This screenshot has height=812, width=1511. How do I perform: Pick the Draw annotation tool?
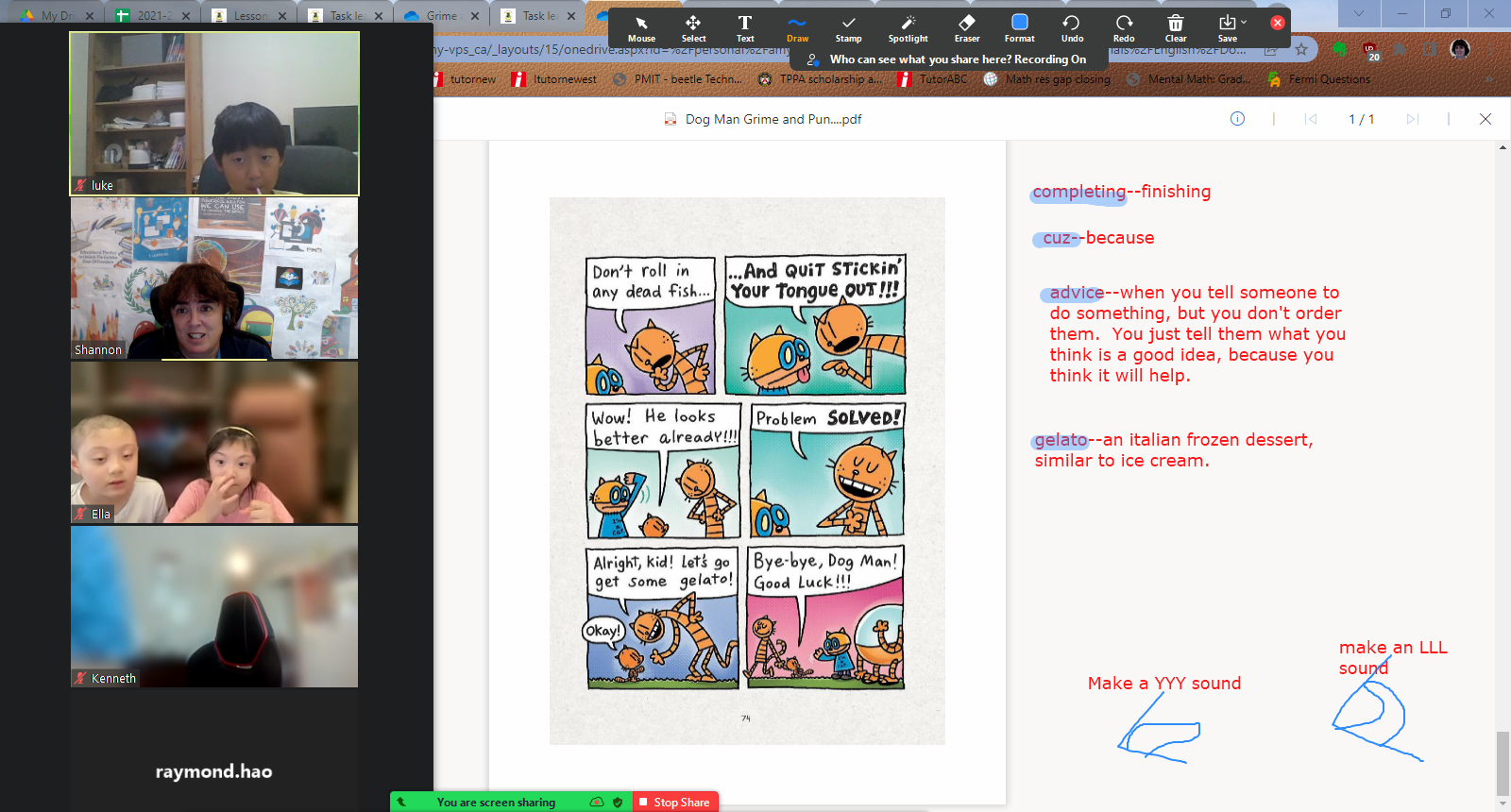(x=797, y=28)
